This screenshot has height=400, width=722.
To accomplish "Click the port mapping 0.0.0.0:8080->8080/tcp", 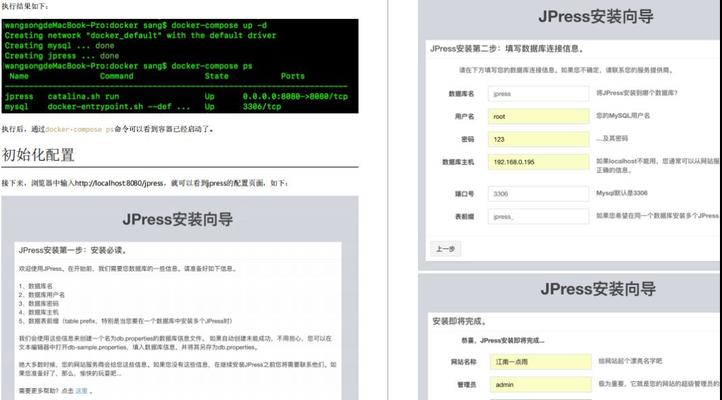I will coord(295,96).
